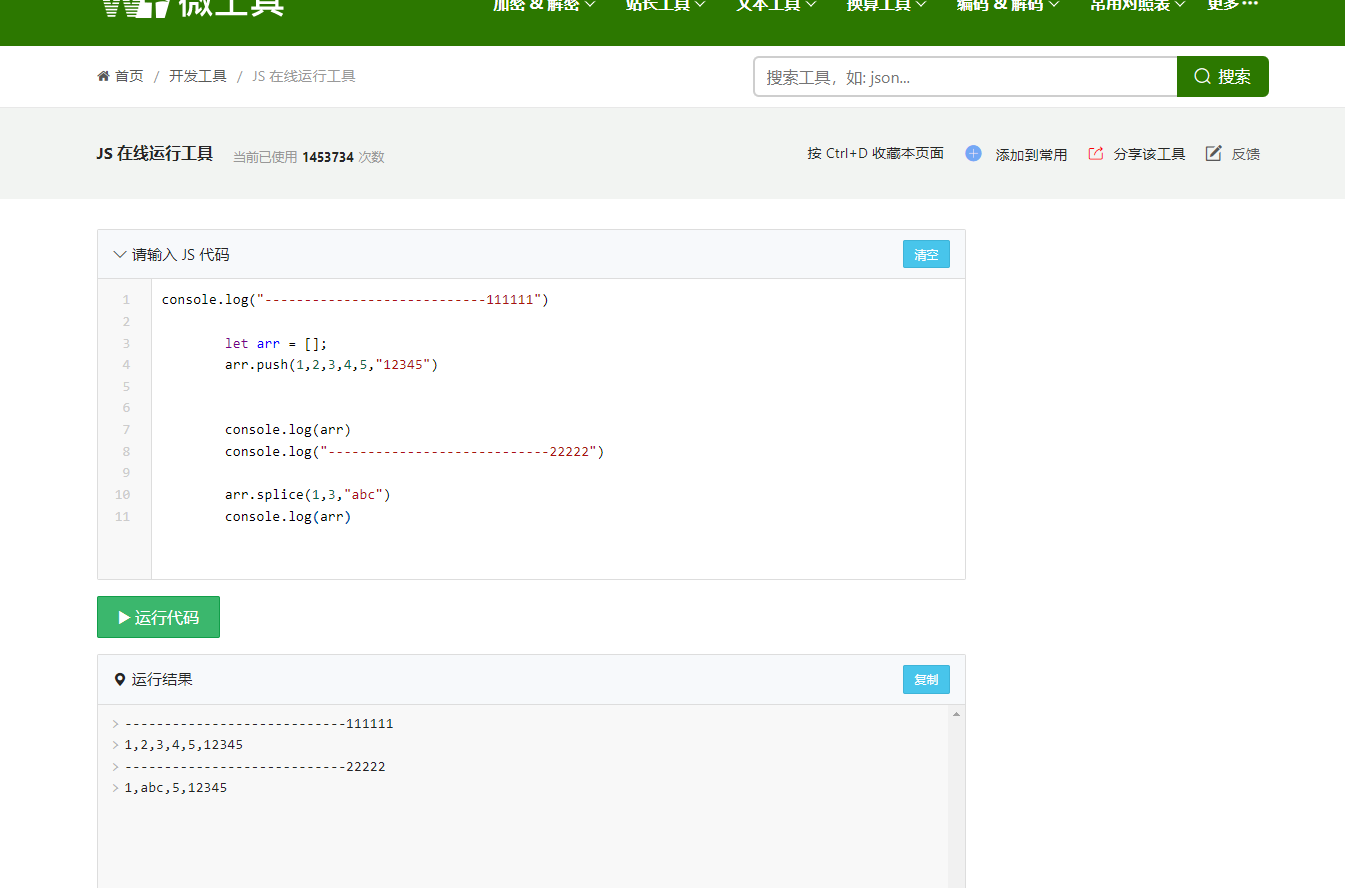Open the 加密 & 解密 dropdown menu
The width and height of the screenshot is (1345, 888).
[x=544, y=5]
